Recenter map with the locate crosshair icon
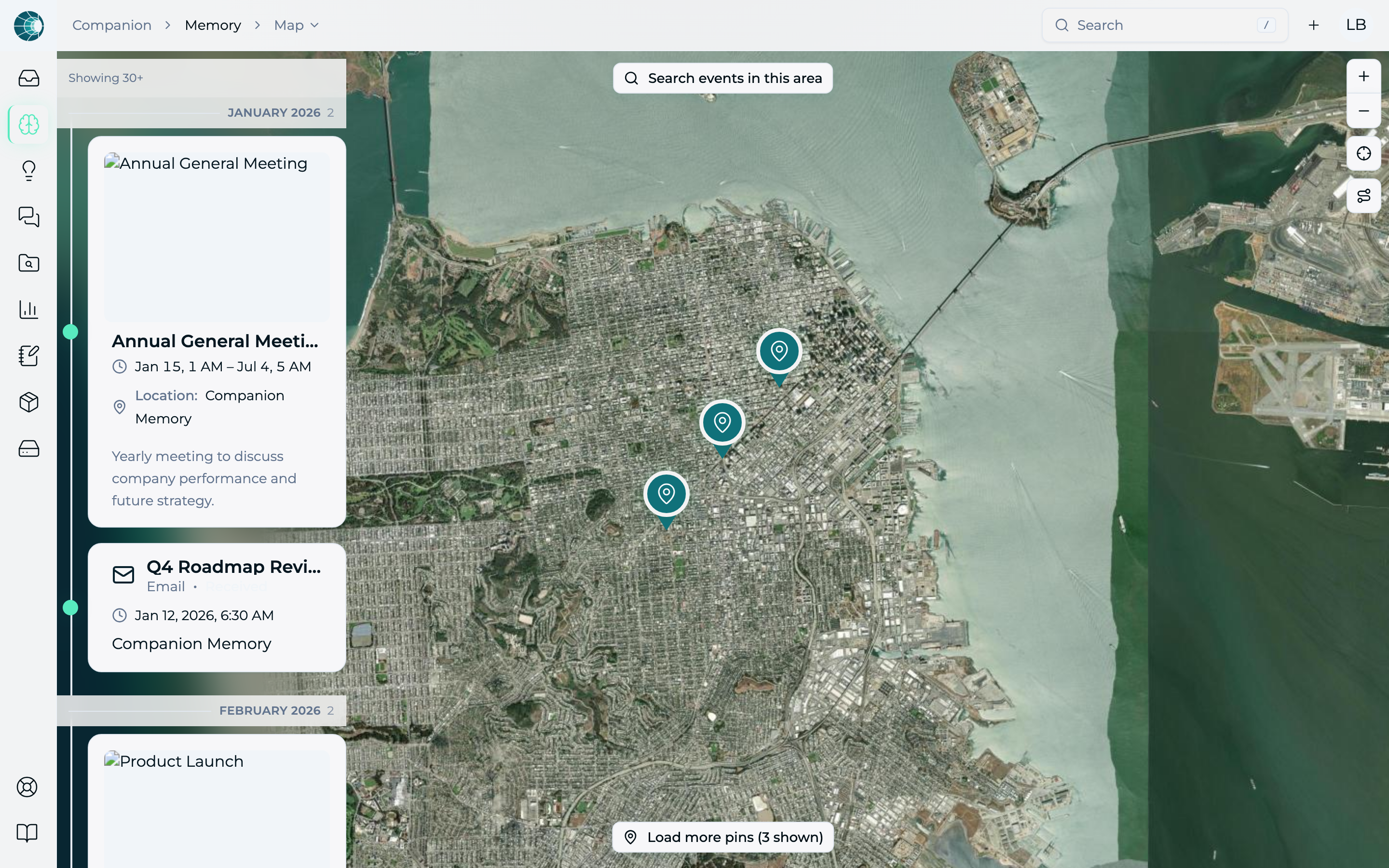This screenshot has width=1389, height=868. point(1364,153)
